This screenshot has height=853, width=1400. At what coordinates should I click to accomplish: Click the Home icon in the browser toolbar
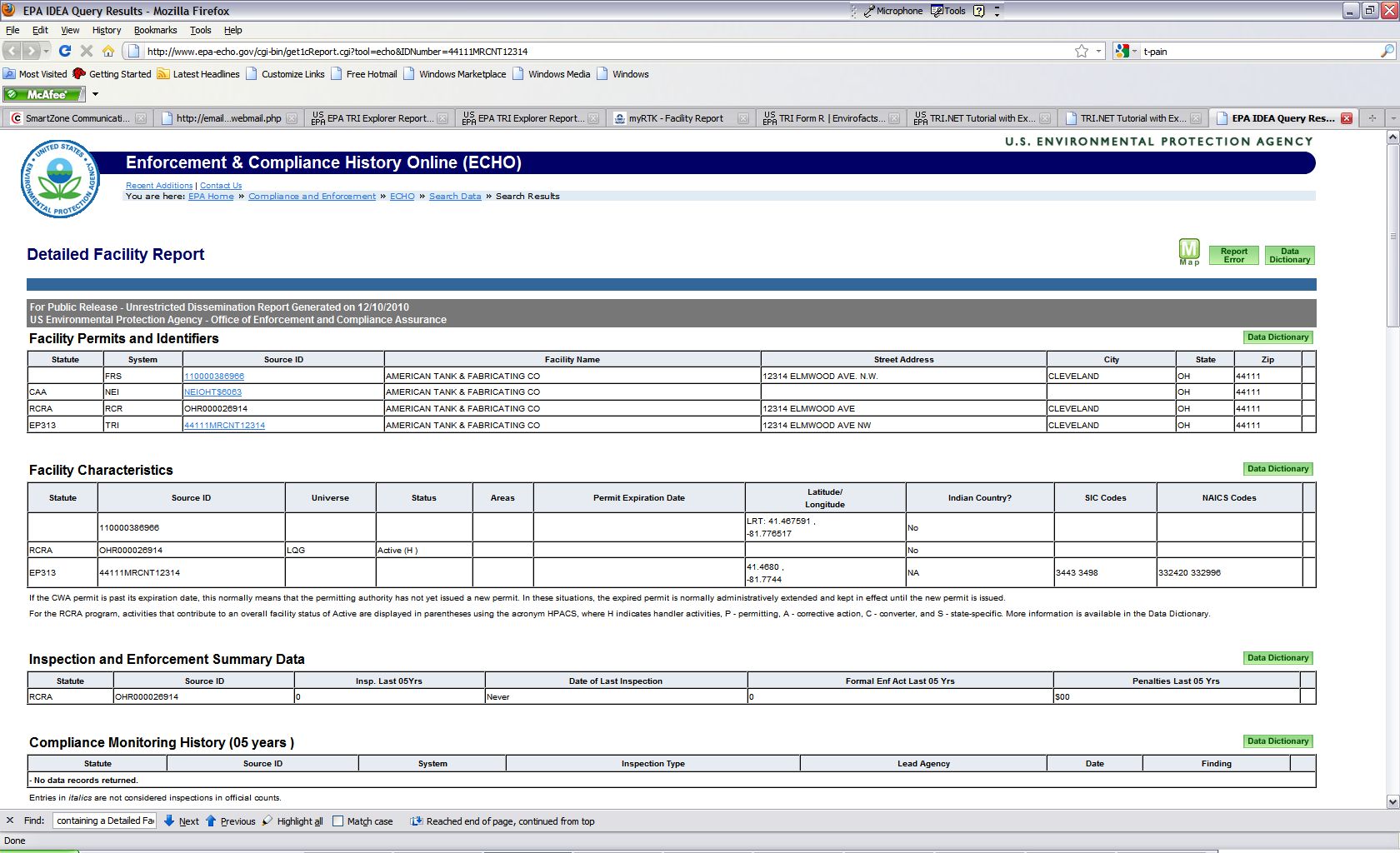coord(108,51)
